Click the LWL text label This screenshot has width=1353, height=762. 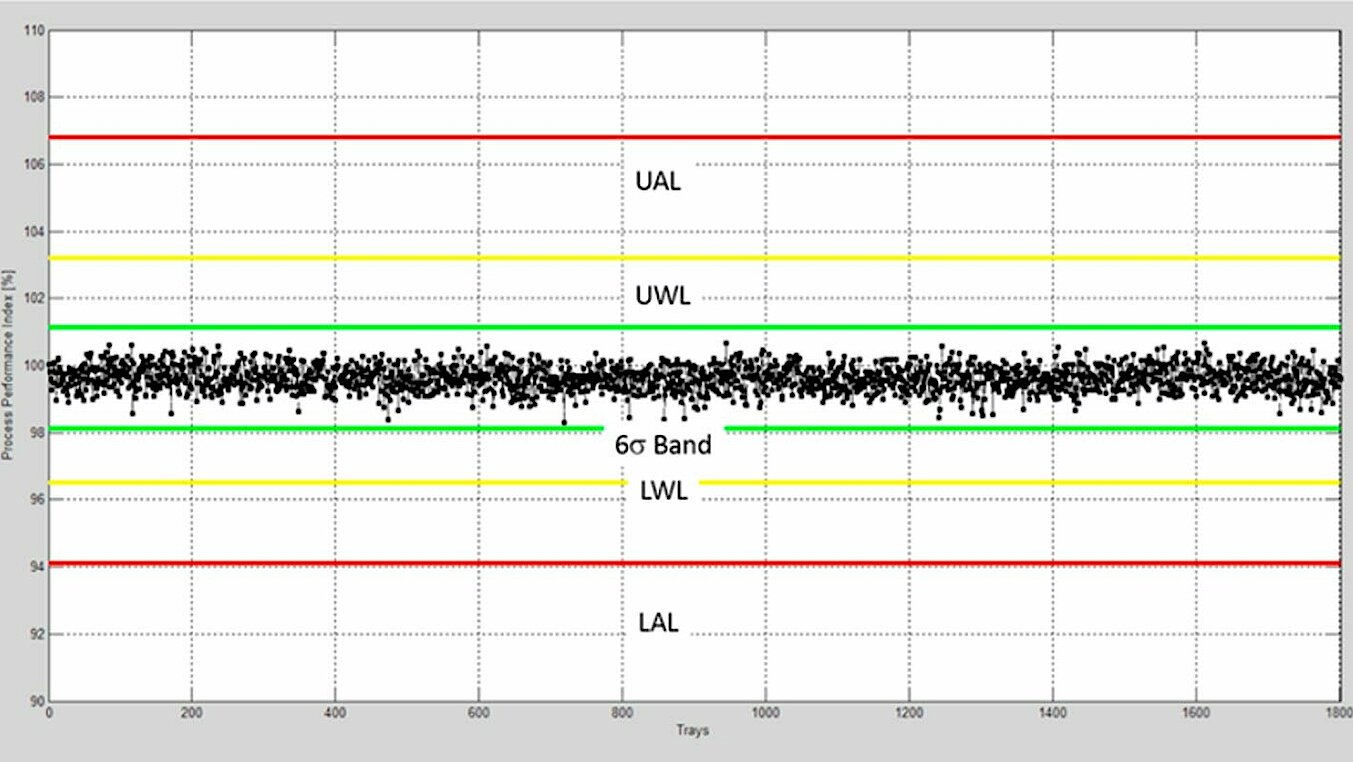663,490
